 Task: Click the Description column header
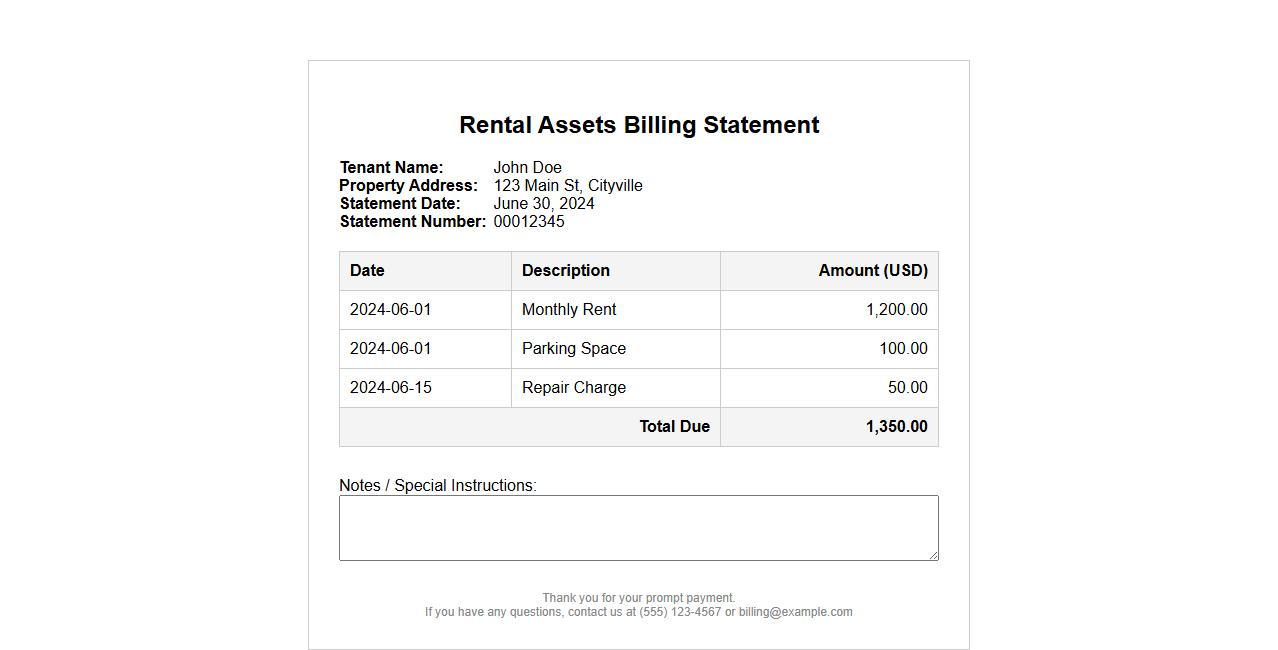(565, 271)
